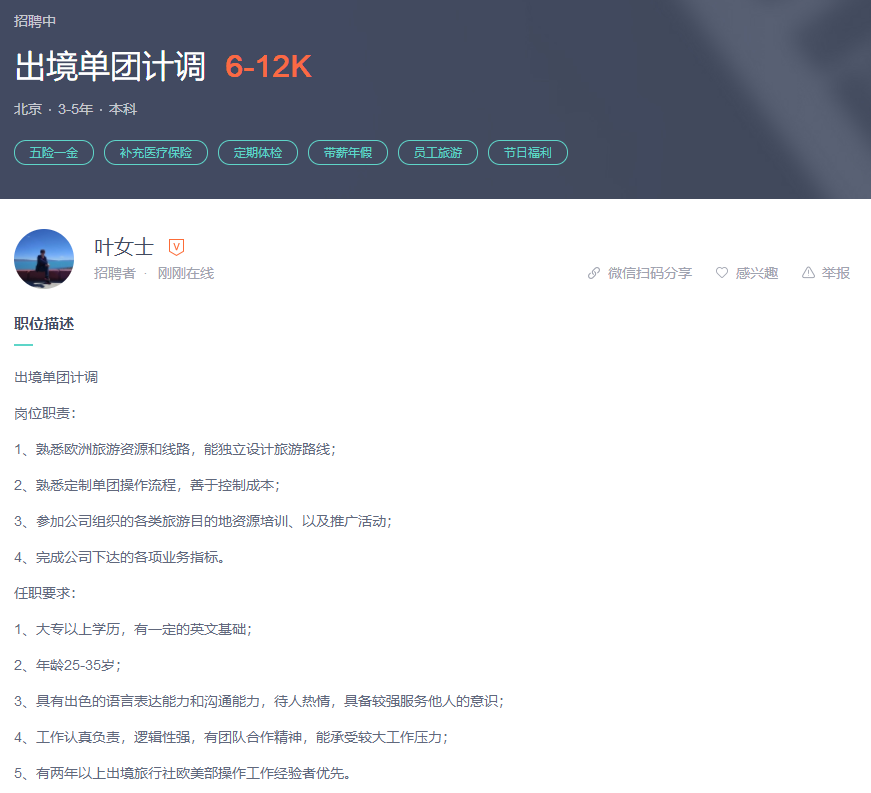Select the 带薪年假 benefit tag
This screenshot has height=793, width=871.
(x=348, y=153)
